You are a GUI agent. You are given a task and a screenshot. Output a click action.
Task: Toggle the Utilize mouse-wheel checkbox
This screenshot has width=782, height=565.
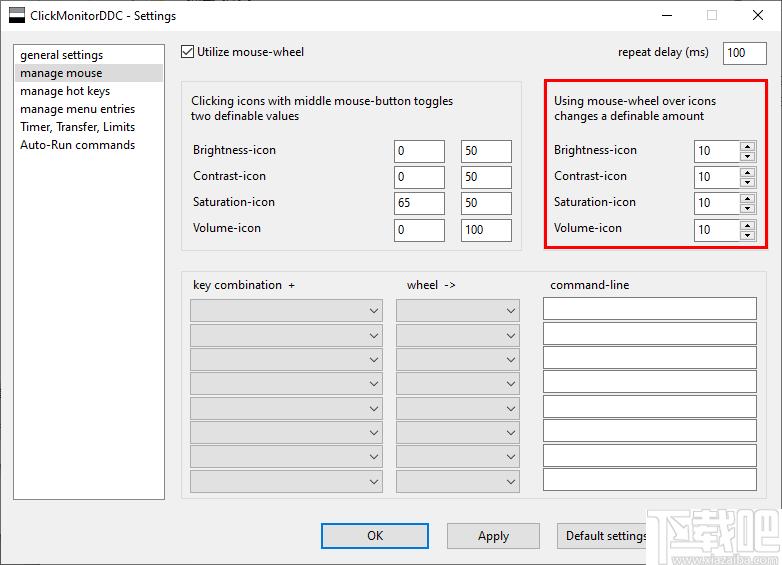point(188,52)
